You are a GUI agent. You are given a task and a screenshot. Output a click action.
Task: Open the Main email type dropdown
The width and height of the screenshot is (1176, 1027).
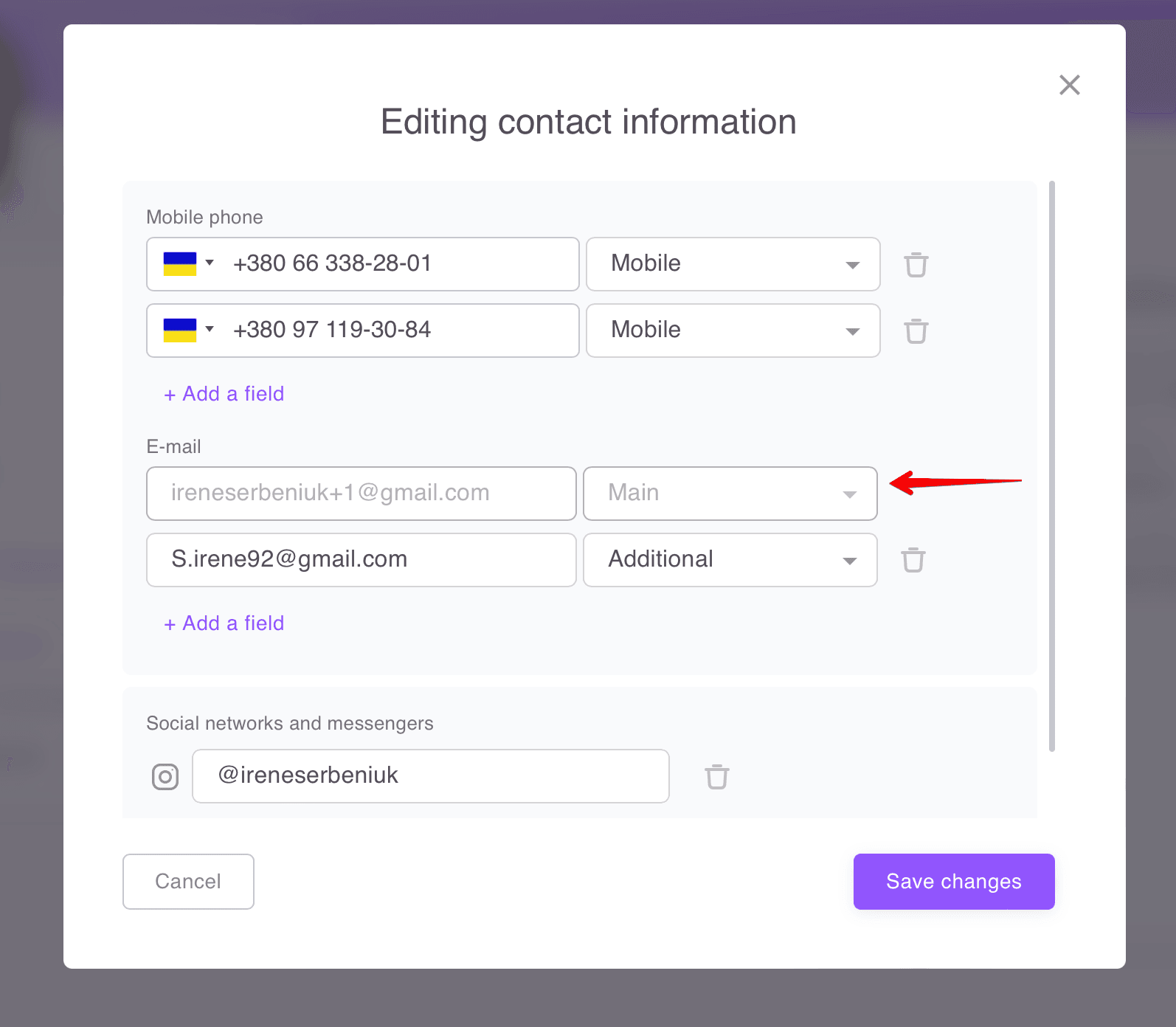pos(730,494)
